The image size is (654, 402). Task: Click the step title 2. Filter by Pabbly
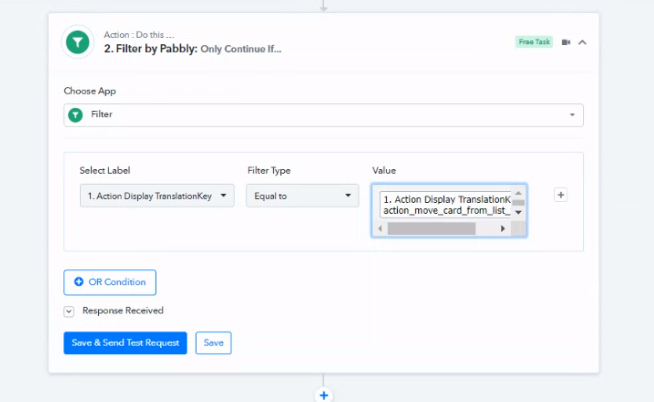[151, 49]
